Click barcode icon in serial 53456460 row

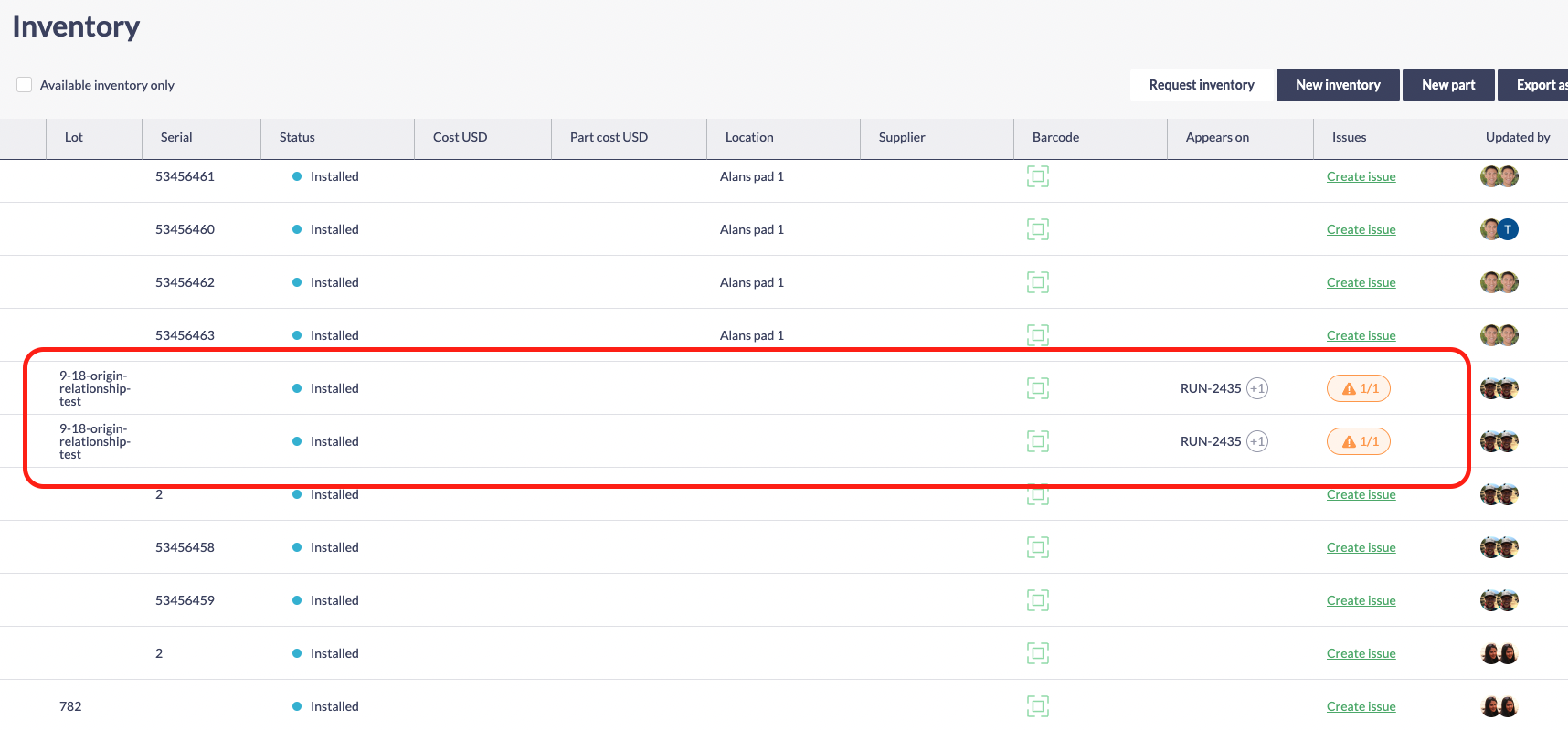pyautogui.click(x=1037, y=229)
